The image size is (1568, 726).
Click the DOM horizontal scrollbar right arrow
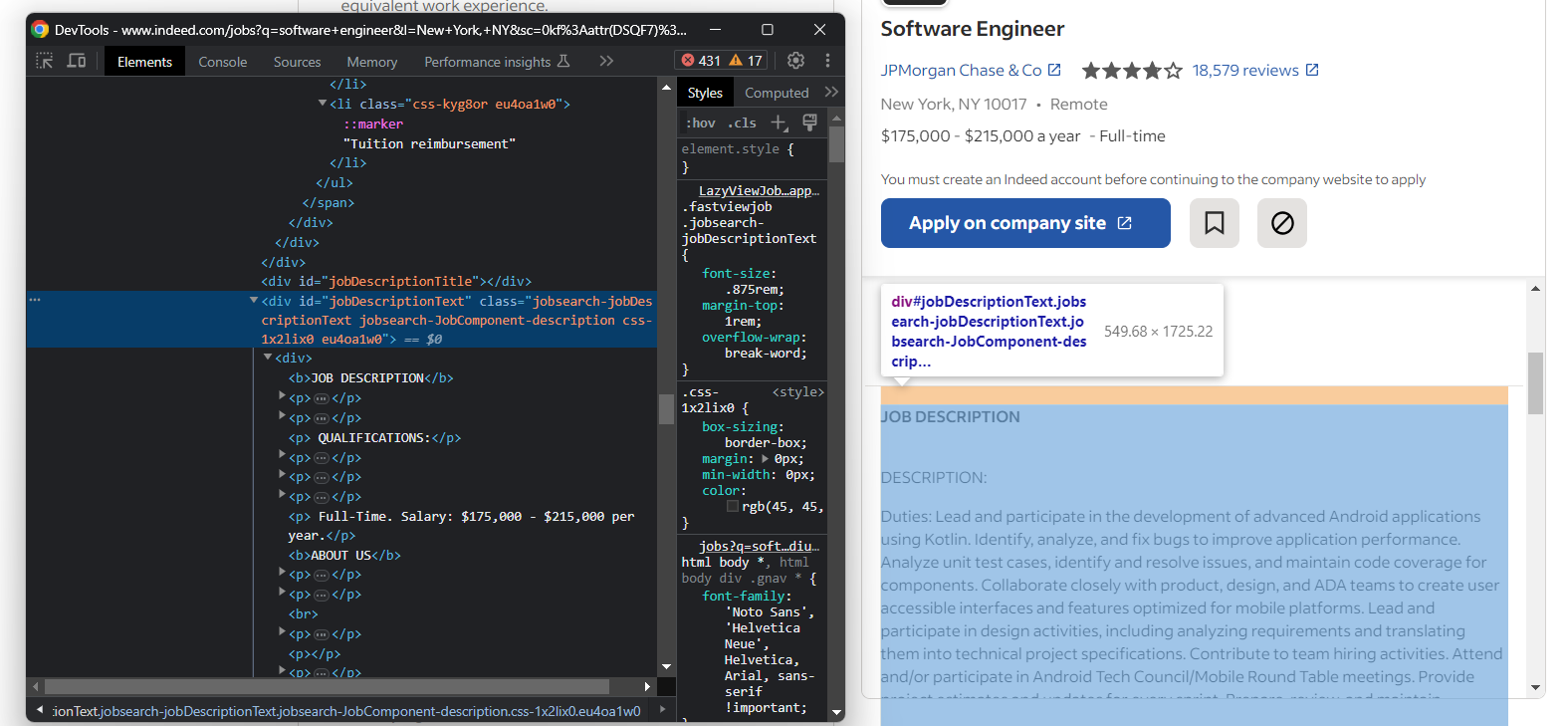pyautogui.click(x=647, y=686)
